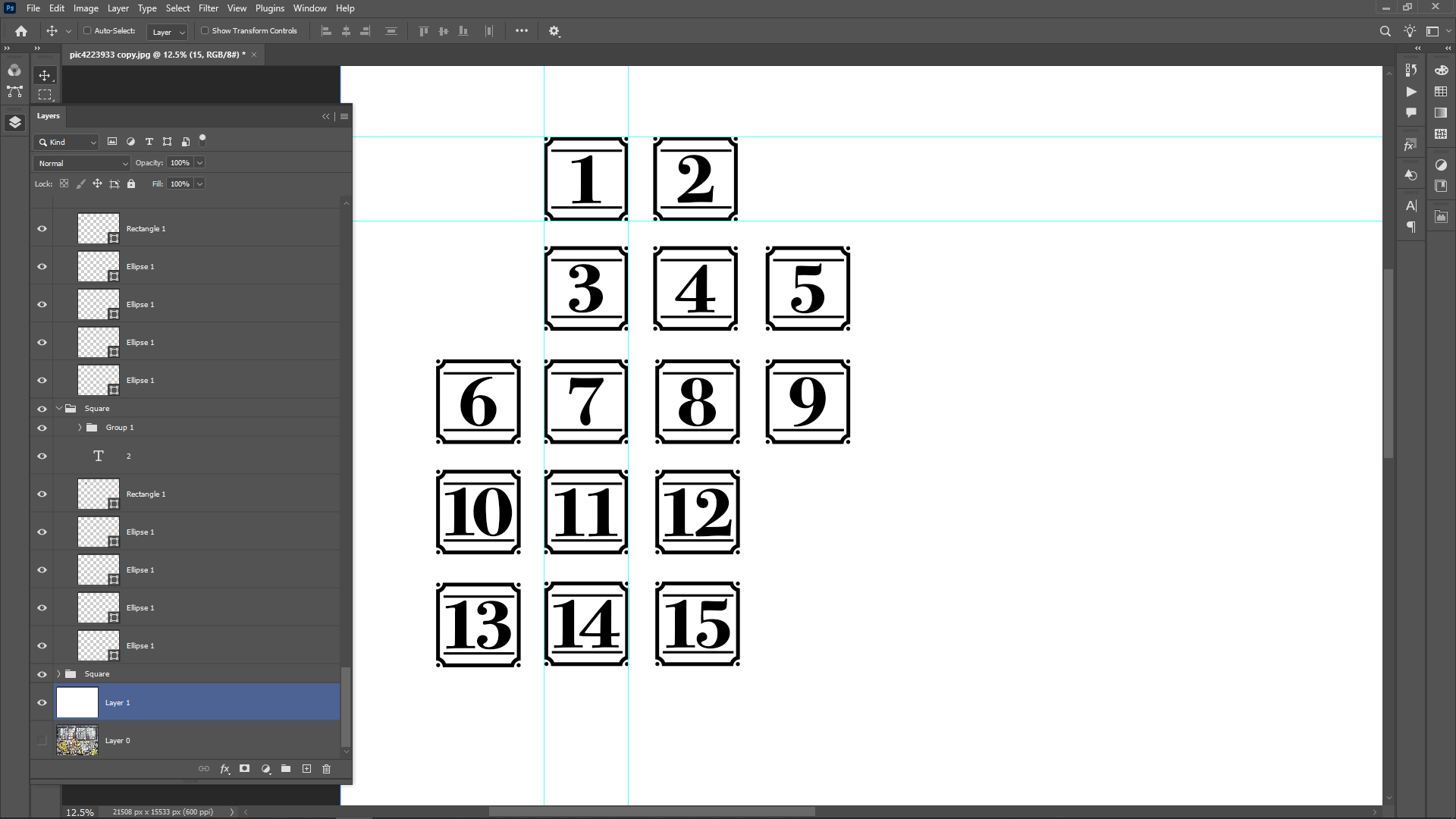Click the settings gear in the options bar
Viewport: 1456px width, 819px height.
(x=554, y=31)
